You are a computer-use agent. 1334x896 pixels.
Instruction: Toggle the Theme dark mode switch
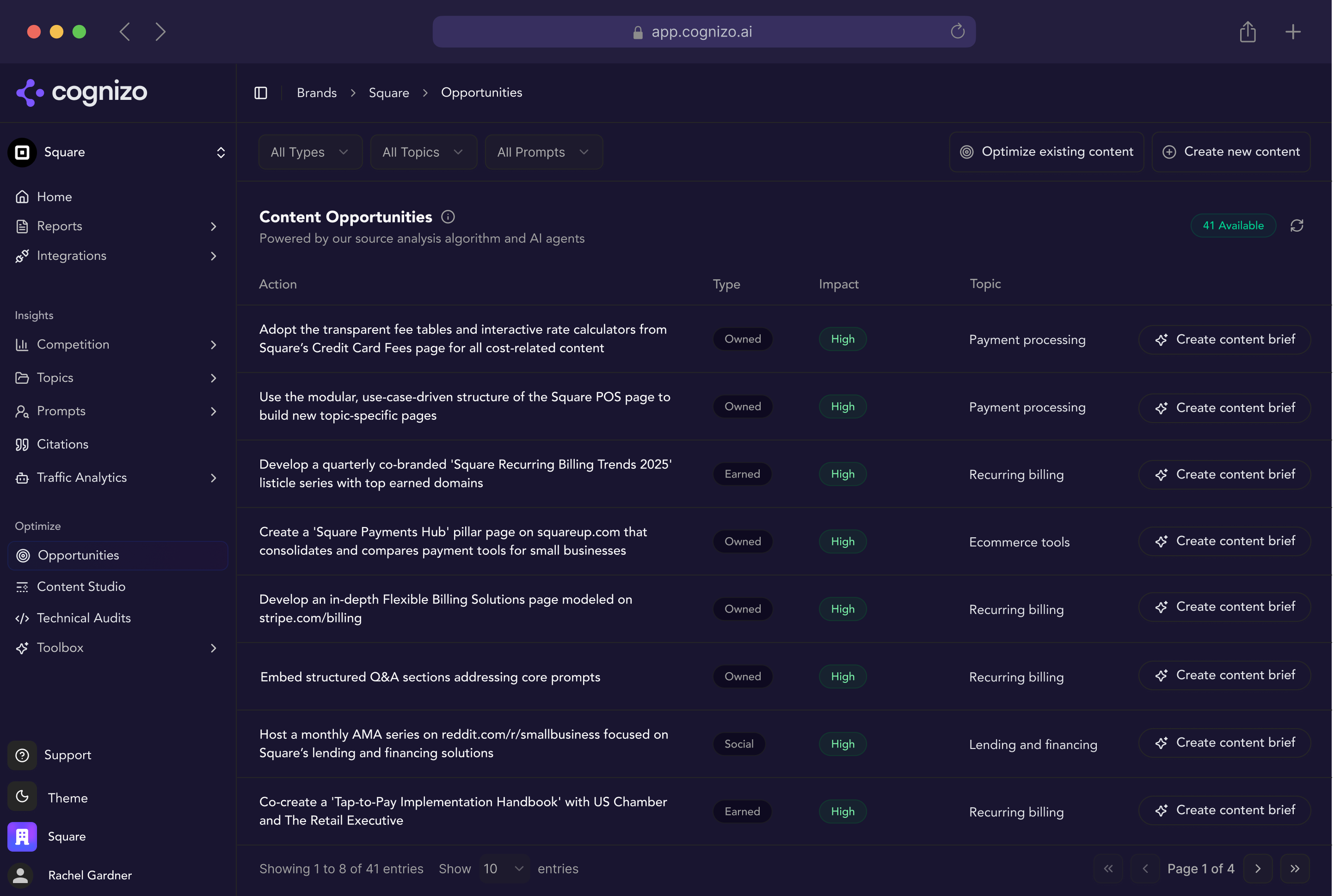22,797
